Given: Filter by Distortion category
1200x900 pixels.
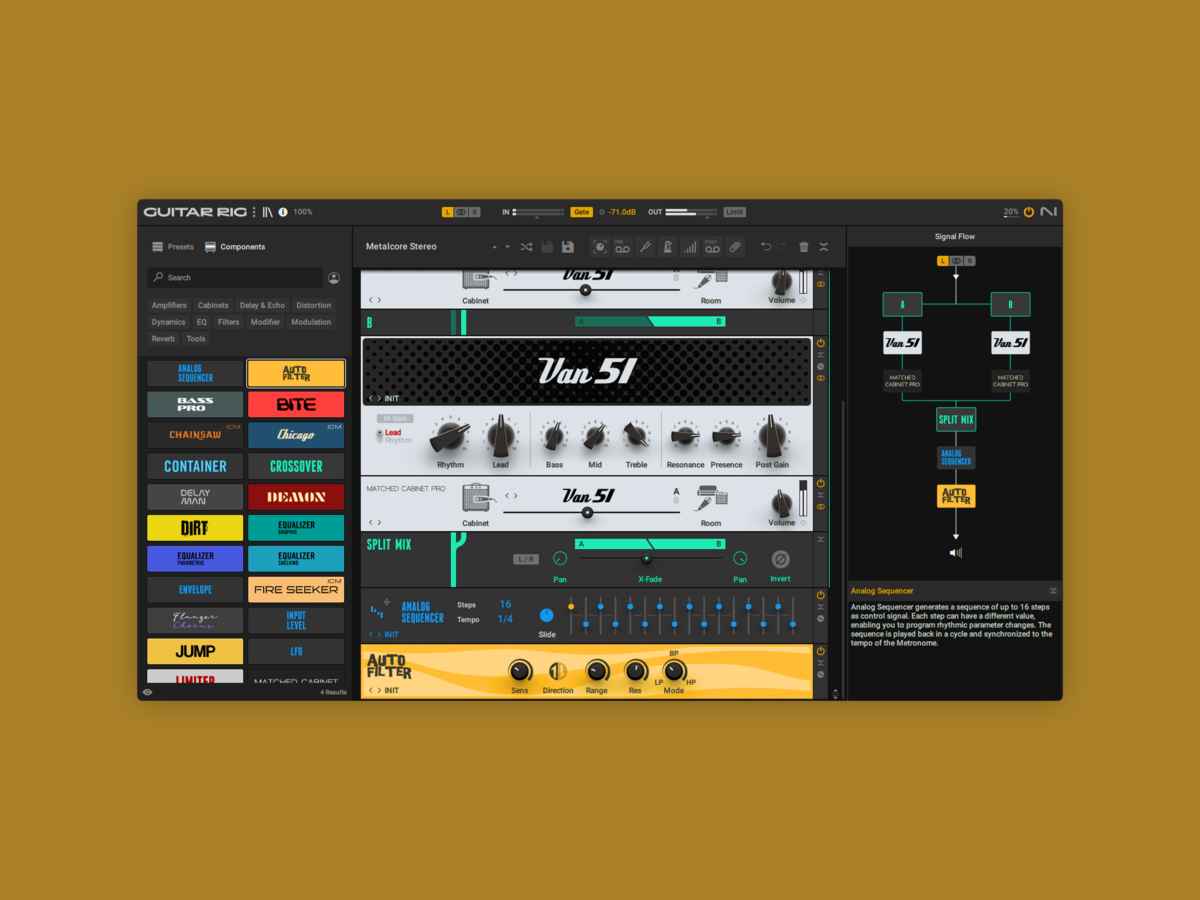Looking at the screenshot, I should 314,305.
